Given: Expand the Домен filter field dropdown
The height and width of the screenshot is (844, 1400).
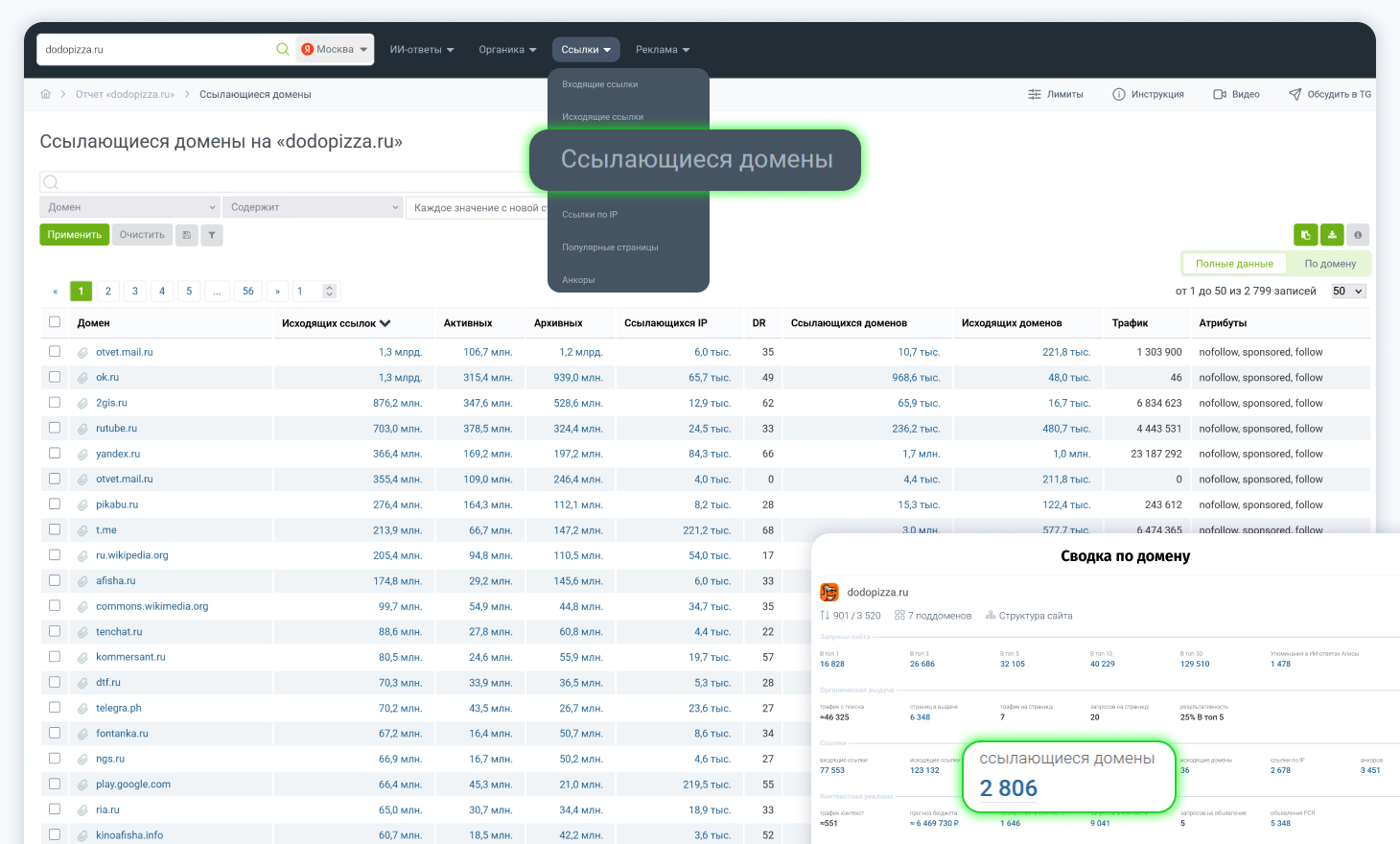Looking at the screenshot, I should tap(129, 207).
